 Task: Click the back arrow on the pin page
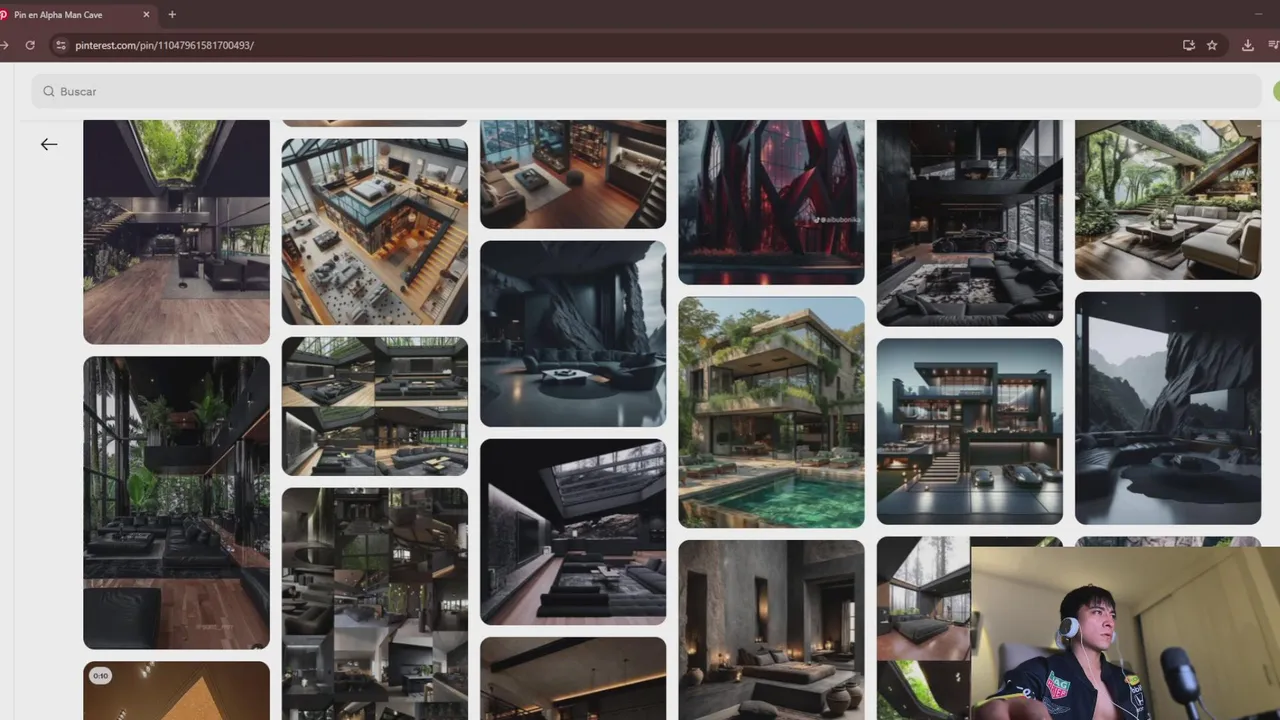click(x=49, y=144)
